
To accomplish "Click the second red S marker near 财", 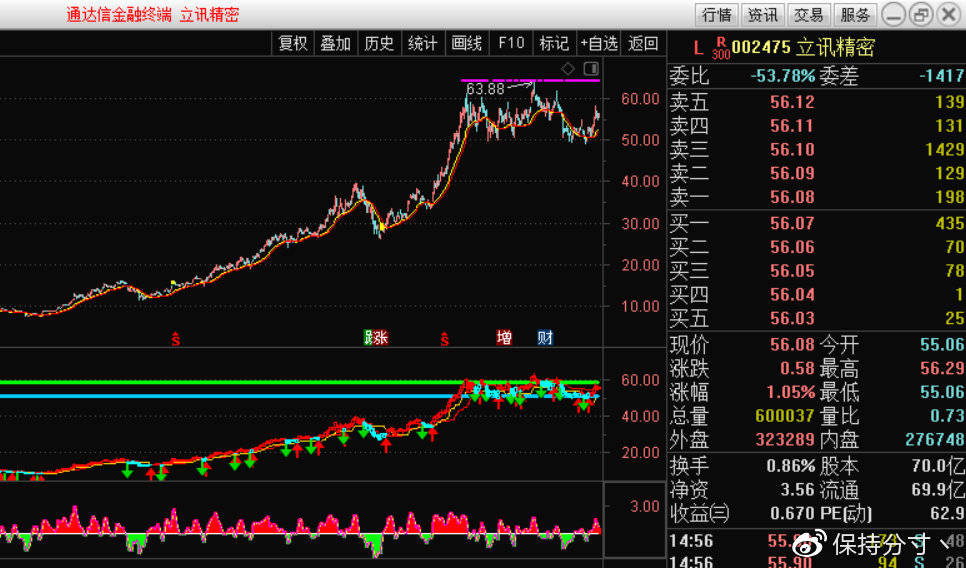I will (445, 338).
